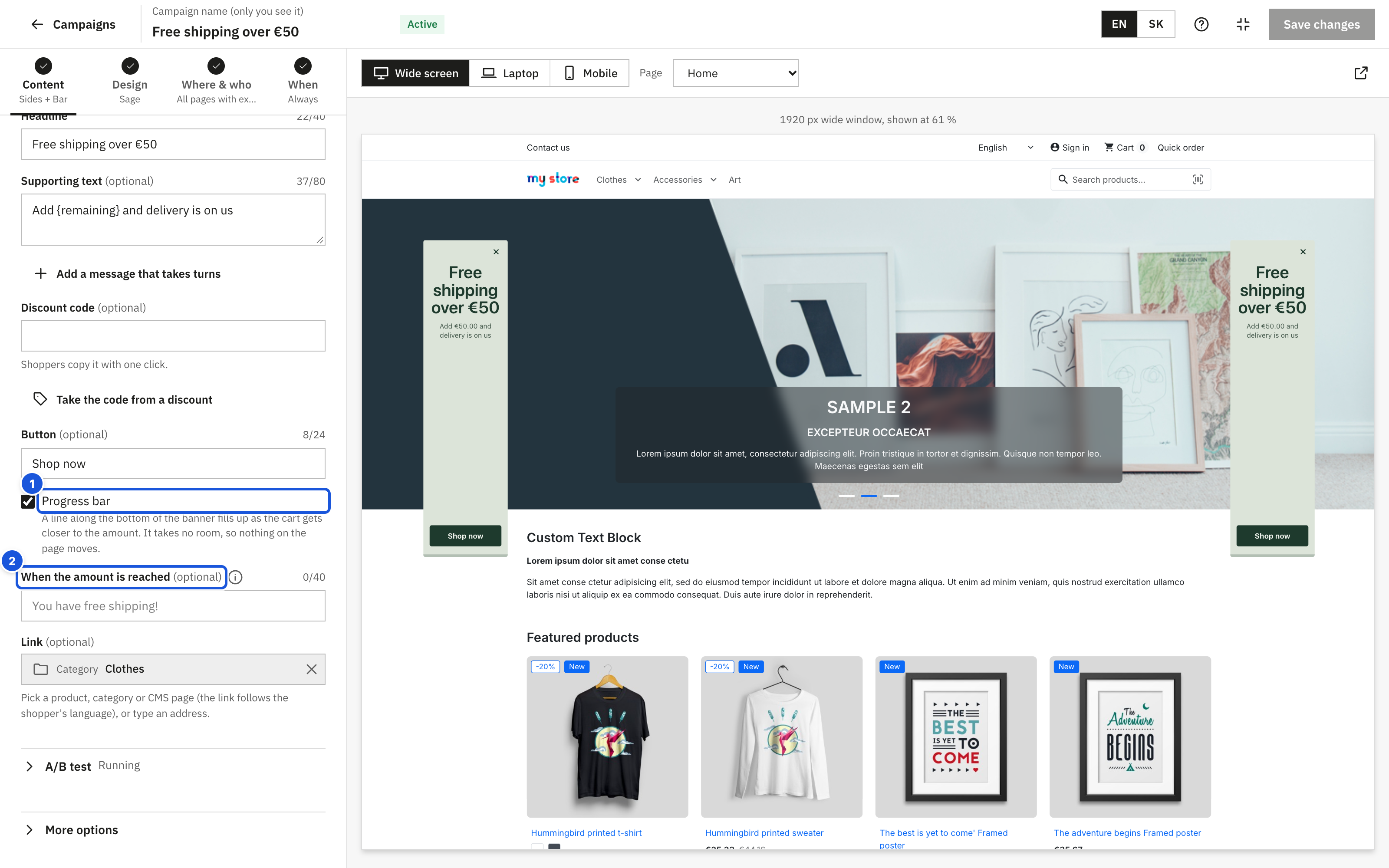Click the search magnifier icon in preview
The width and height of the screenshot is (1389, 868).
click(x=1063, y=180)
